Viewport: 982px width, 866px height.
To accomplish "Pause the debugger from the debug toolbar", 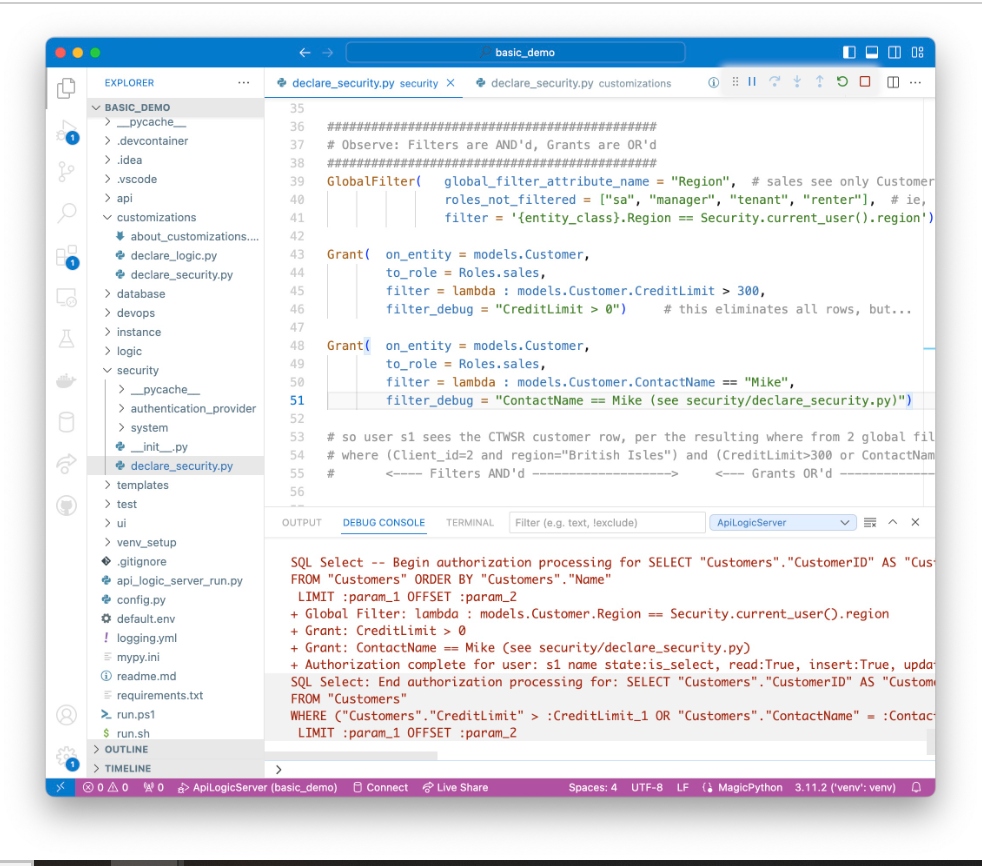I will [x=752, y=82].
